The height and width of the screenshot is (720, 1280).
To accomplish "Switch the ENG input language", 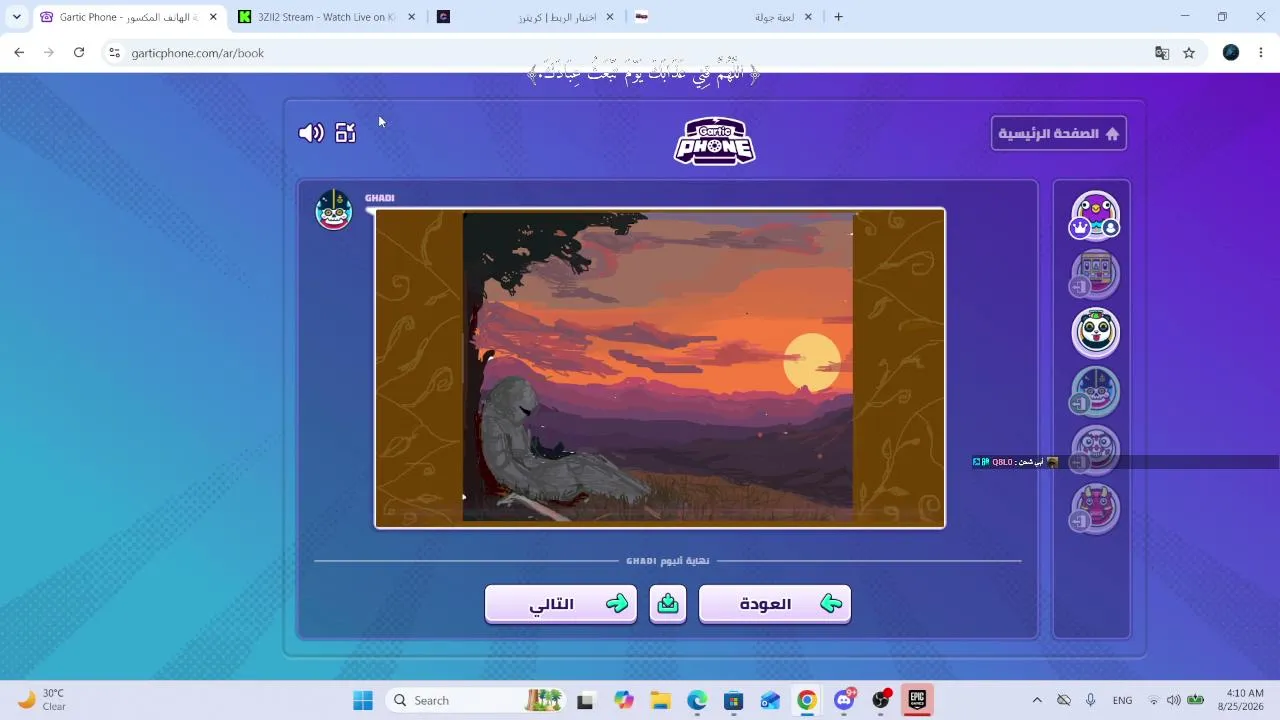I will pyautogui.click(x=1123, y=700).
